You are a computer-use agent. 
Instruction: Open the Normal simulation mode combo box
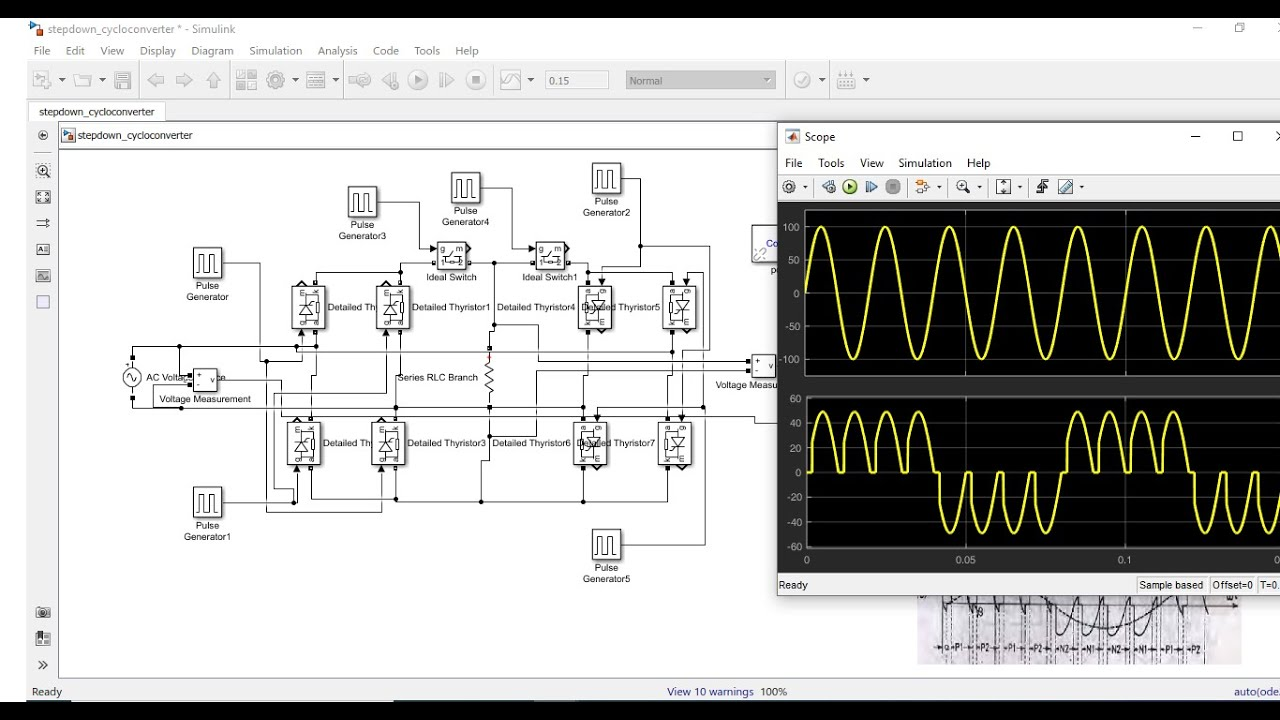pyautogui.click(x=701, y=80)
